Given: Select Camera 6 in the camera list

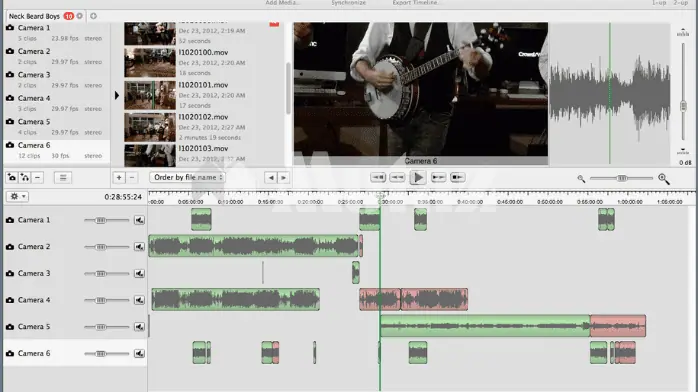Looking at the screenshot, I should 57,150.
